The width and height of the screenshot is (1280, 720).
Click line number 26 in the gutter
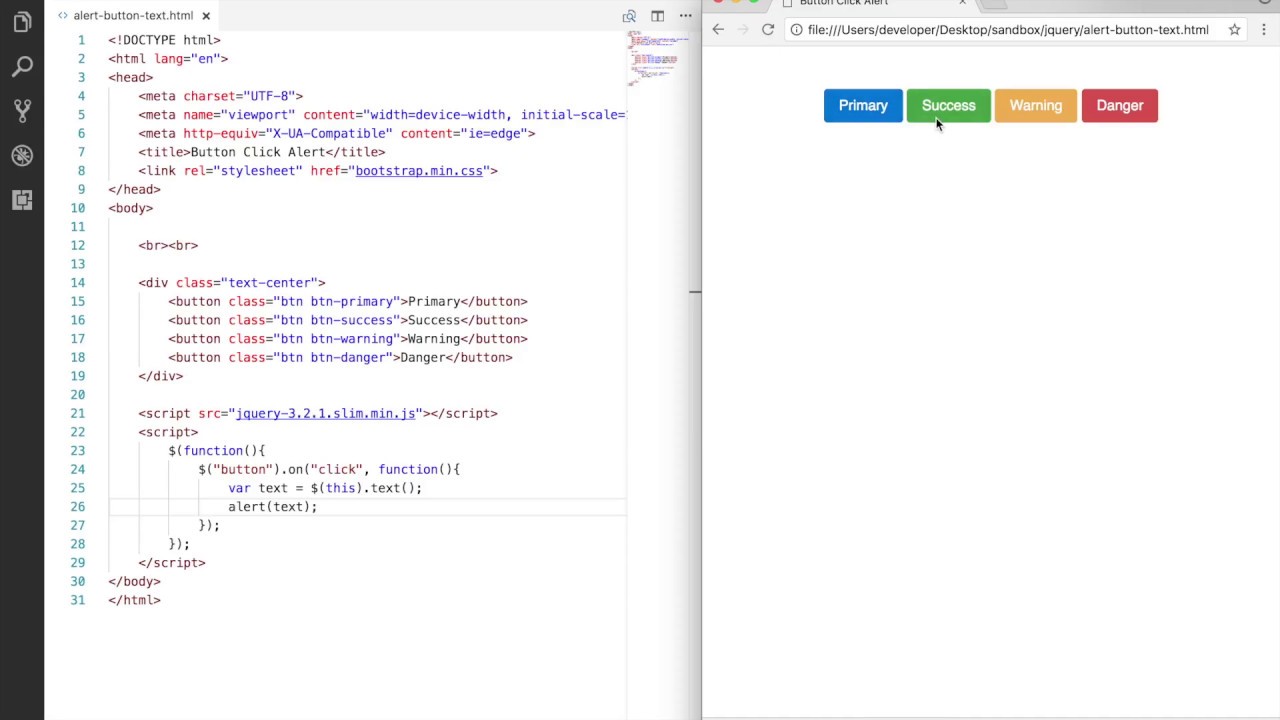pyautogui.click(x=78, y=507)
